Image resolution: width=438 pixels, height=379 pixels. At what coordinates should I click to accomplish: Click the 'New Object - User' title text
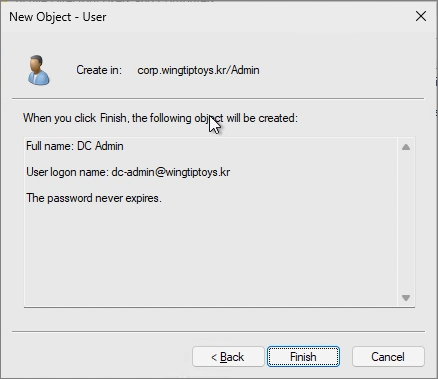click(58, 17)
